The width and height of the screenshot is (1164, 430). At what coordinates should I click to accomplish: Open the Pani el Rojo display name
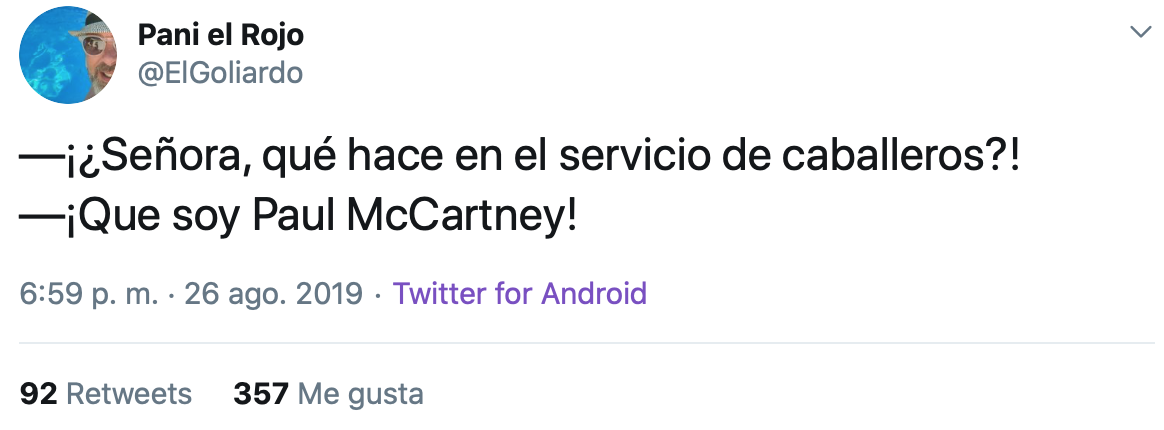tap(220, 35)
